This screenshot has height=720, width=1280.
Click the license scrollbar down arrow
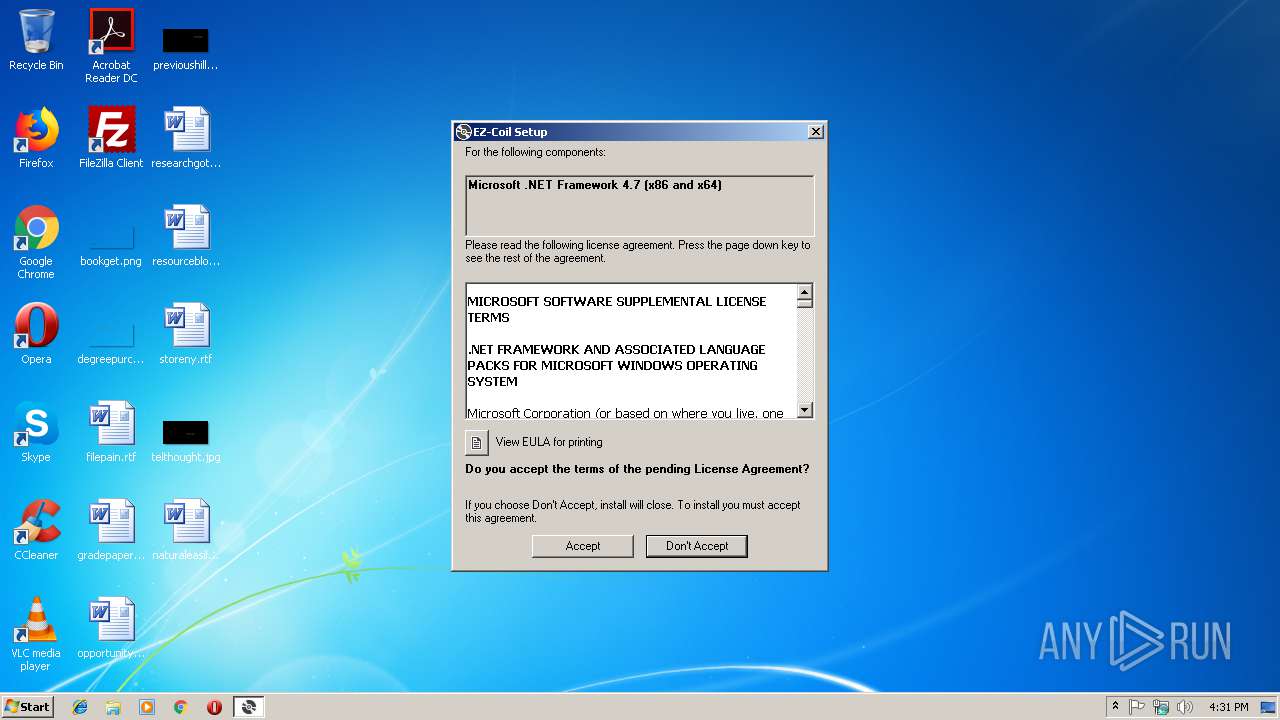click(805, 410)
